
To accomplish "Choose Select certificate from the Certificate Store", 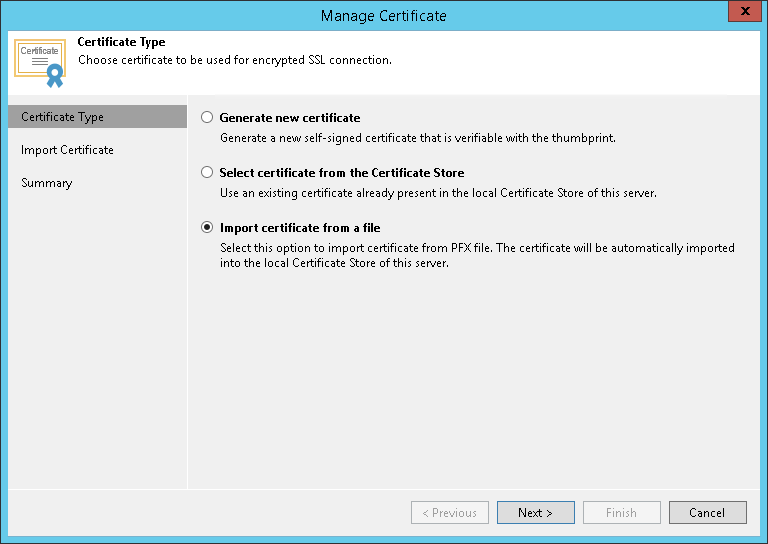I will click(x=207, y=172).
